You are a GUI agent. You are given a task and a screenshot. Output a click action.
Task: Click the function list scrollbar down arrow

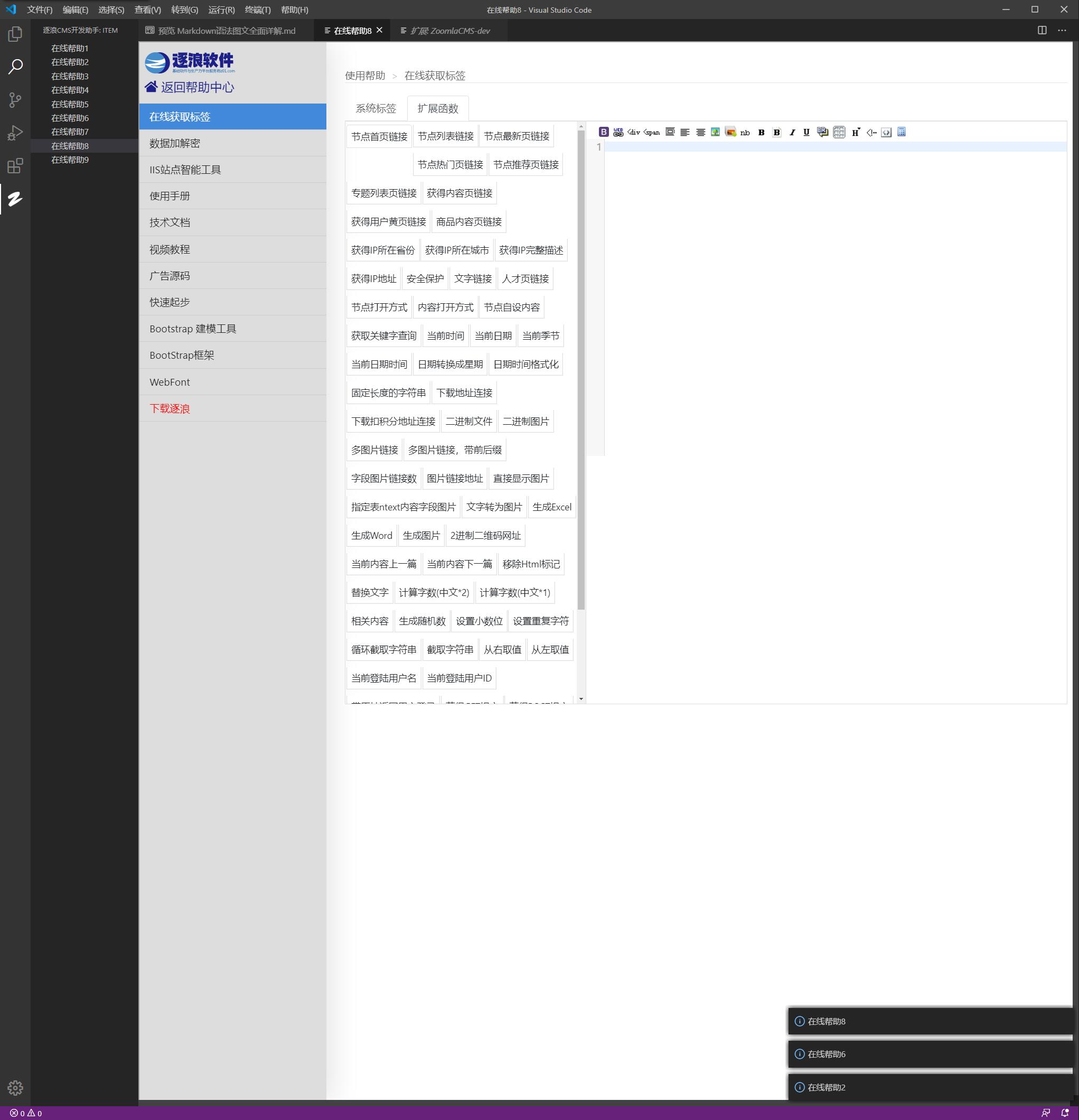(581, 699)
